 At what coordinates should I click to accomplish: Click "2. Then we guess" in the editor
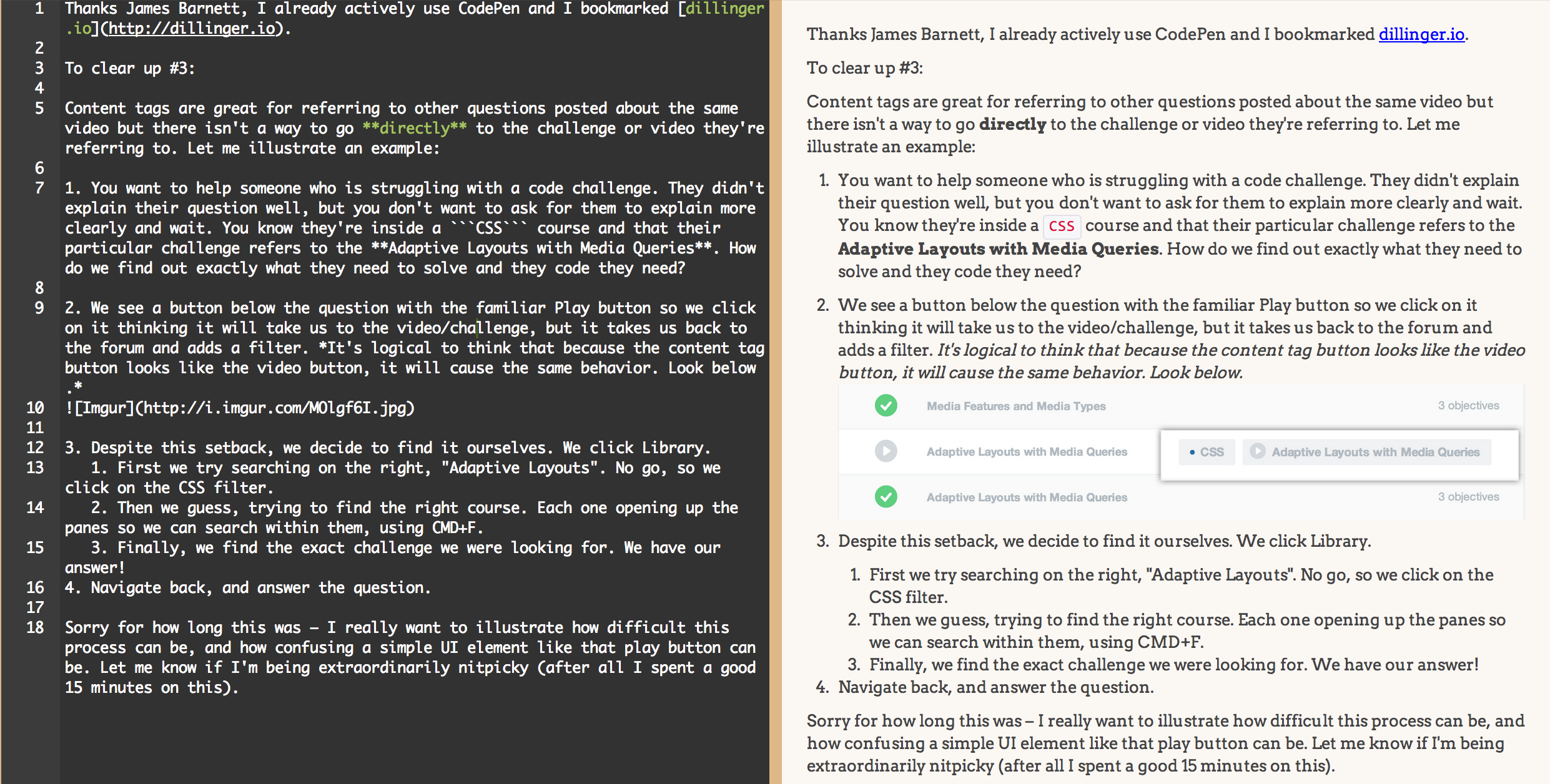coord(165,507)
